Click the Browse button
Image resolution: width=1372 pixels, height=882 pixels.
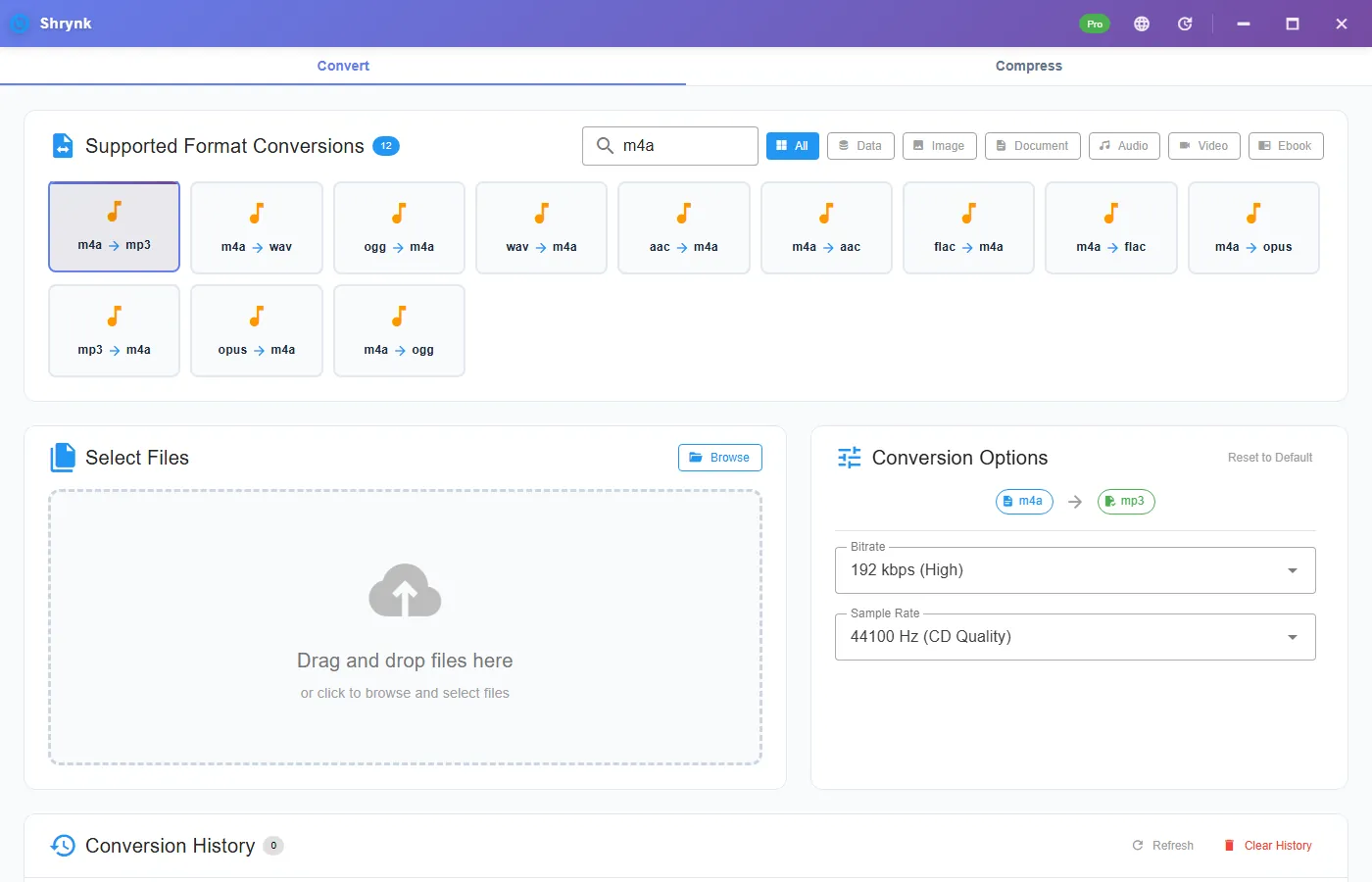(x=720, y=458)
